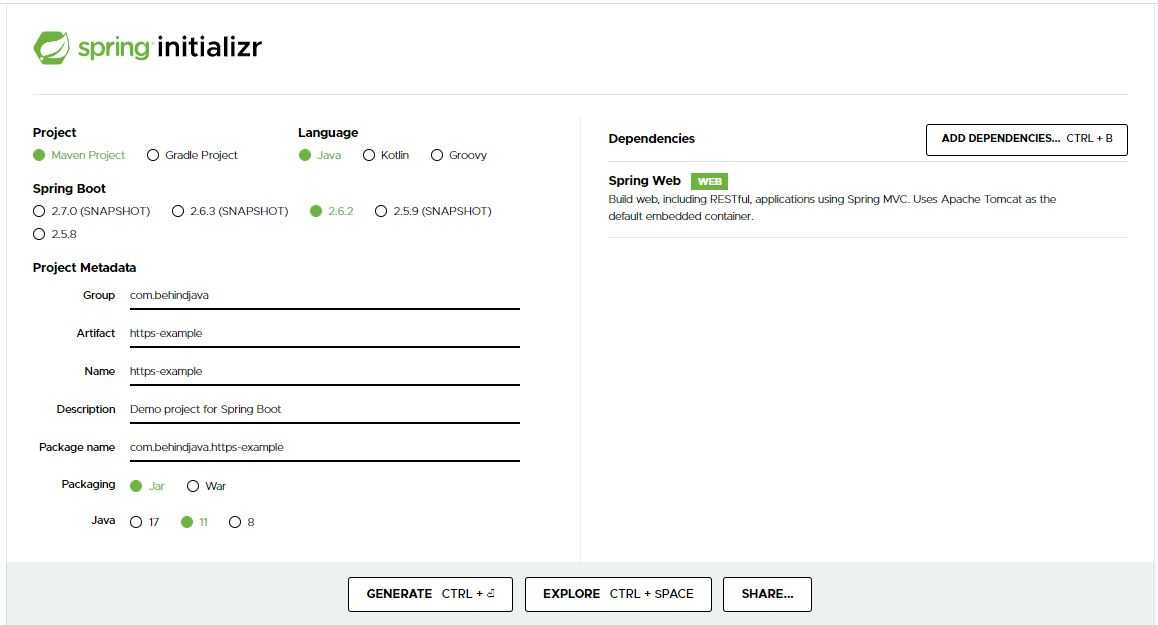Viewport: 1158px width, 625px height.
Task: Click the Generate button
Action: point(431,595)
